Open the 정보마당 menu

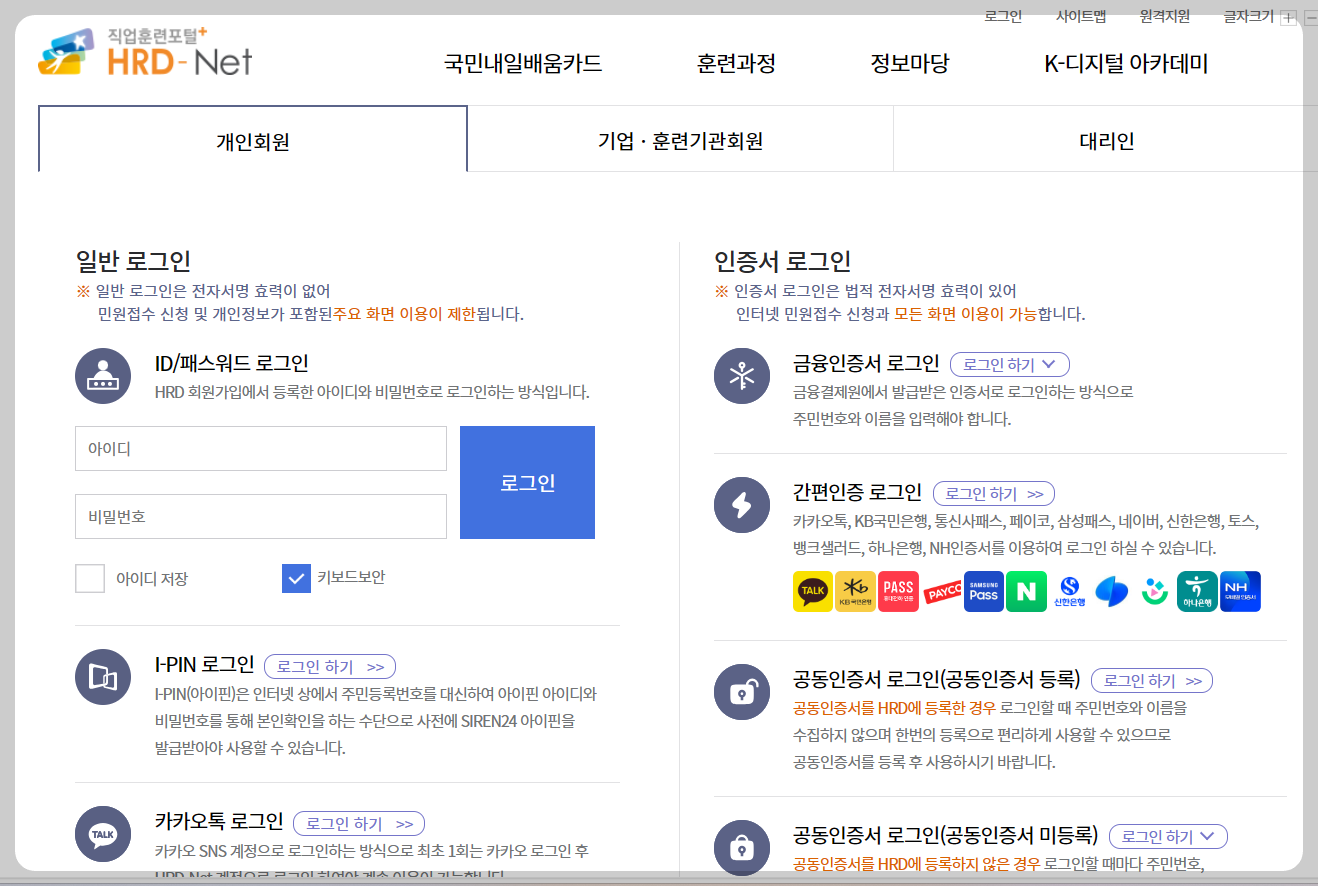[909, 64]
